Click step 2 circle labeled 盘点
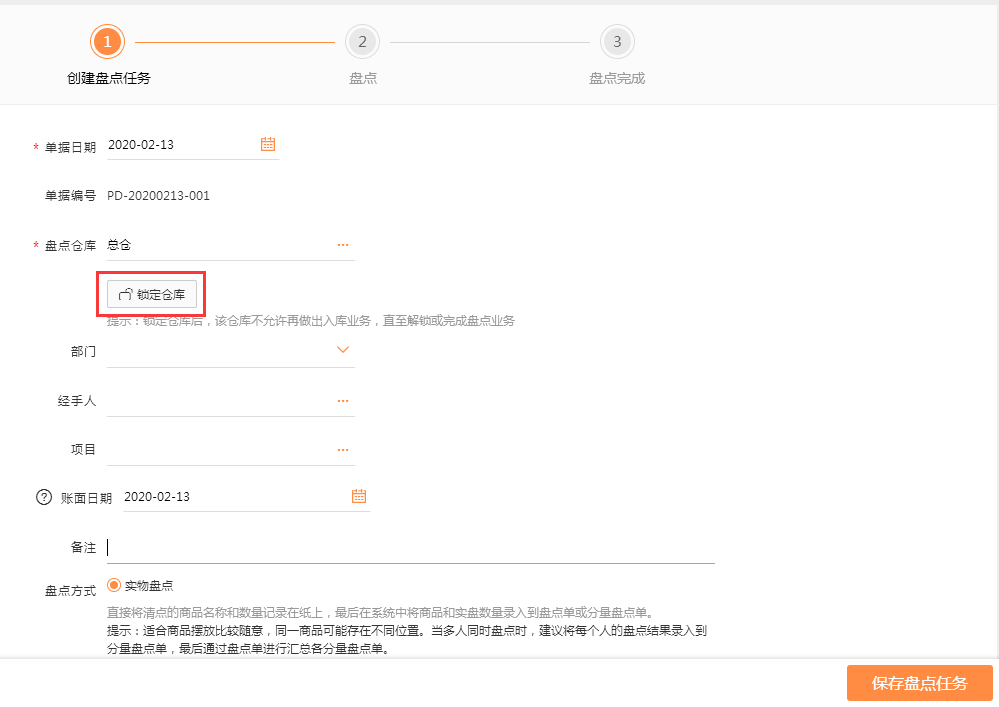 (362, 41)
